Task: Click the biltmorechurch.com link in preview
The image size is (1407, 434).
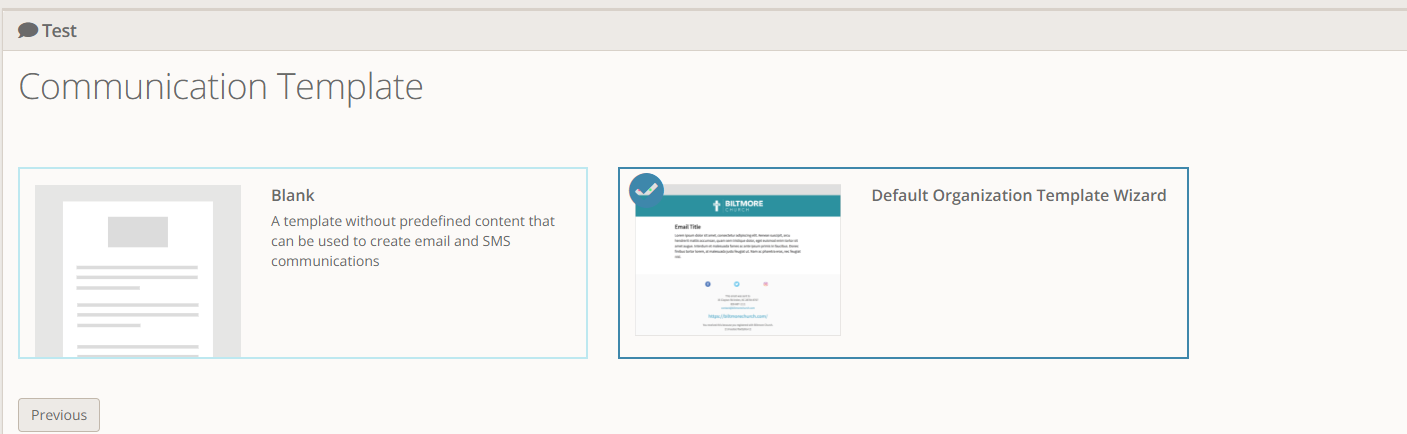Action: [x=737, y=316]
